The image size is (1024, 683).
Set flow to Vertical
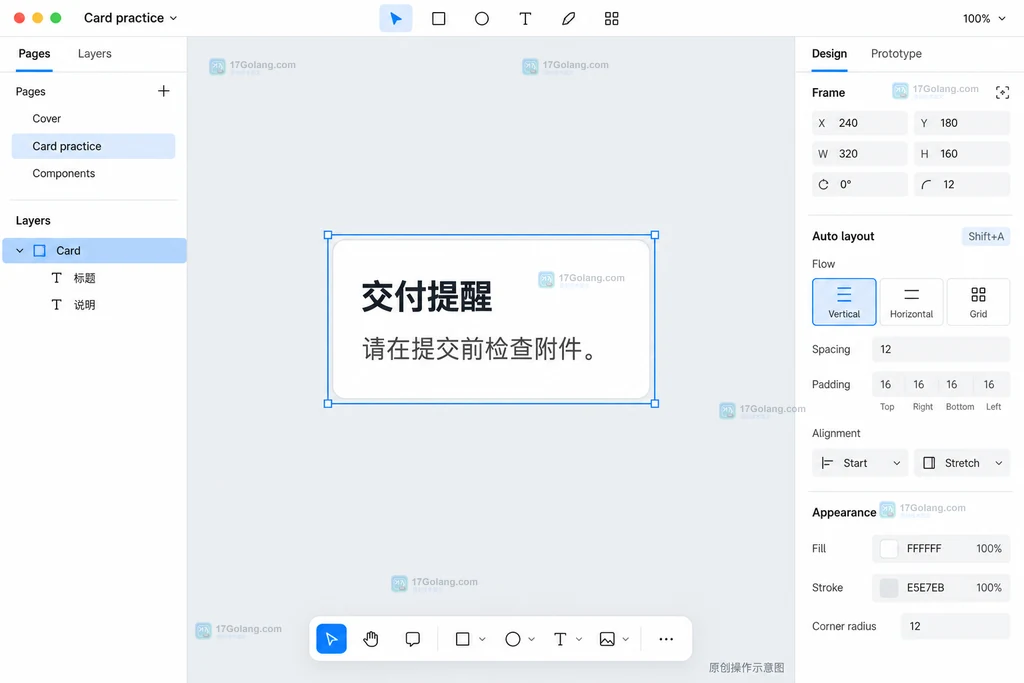(844, 302)
